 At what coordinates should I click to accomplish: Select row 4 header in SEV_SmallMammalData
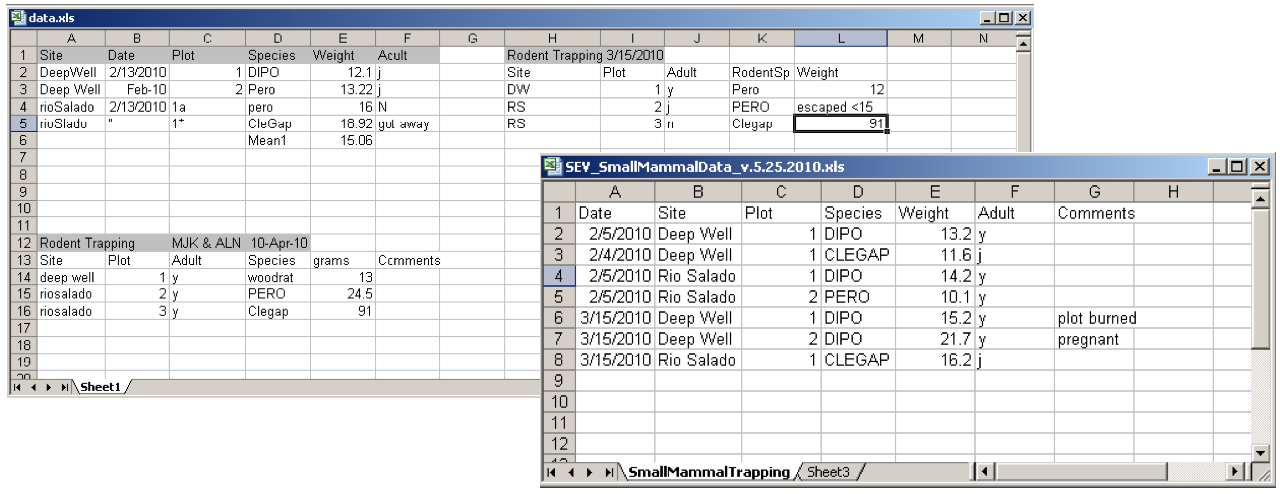click(559, 276)
